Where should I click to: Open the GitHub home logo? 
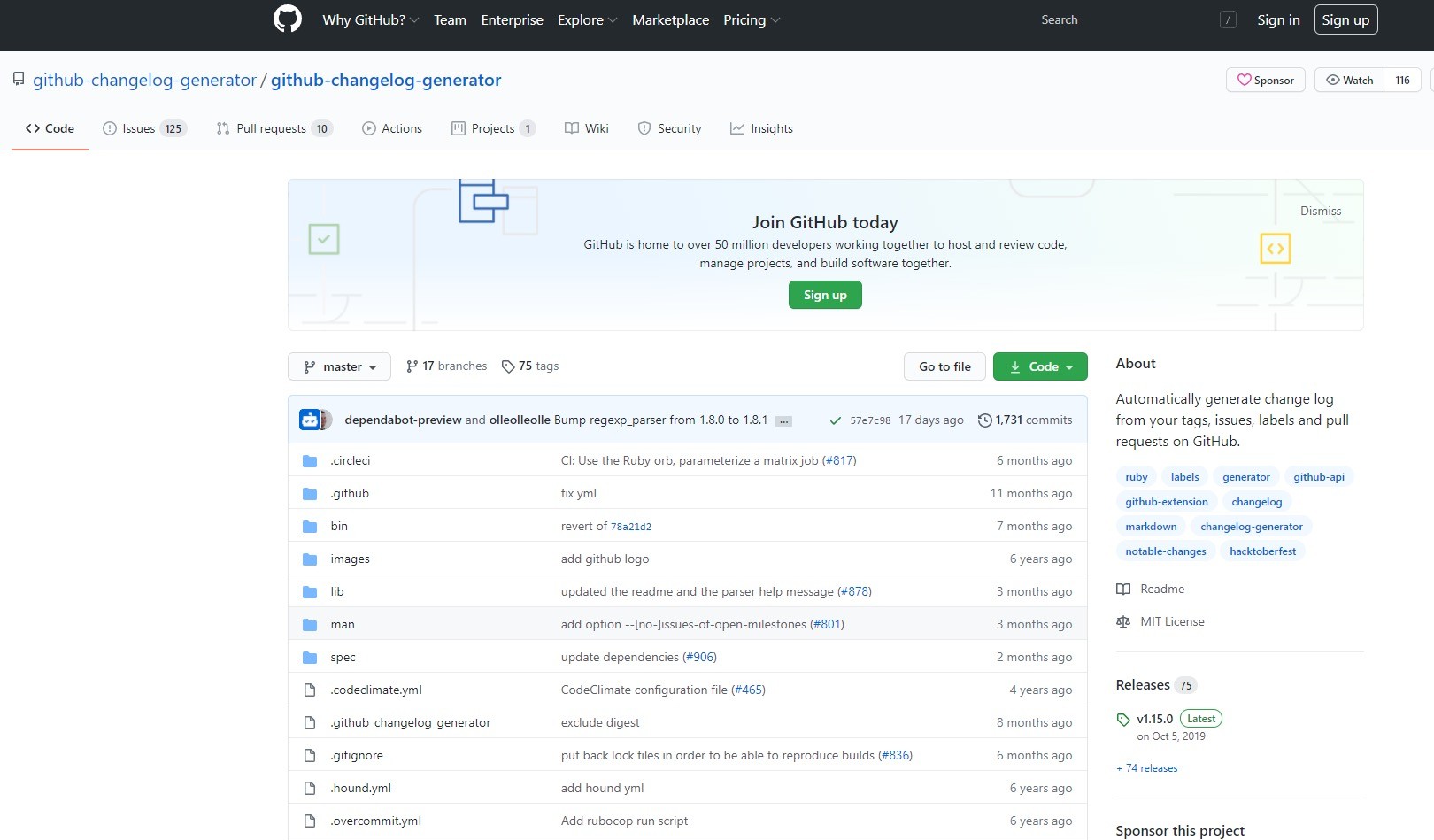(x=287, y=19)
